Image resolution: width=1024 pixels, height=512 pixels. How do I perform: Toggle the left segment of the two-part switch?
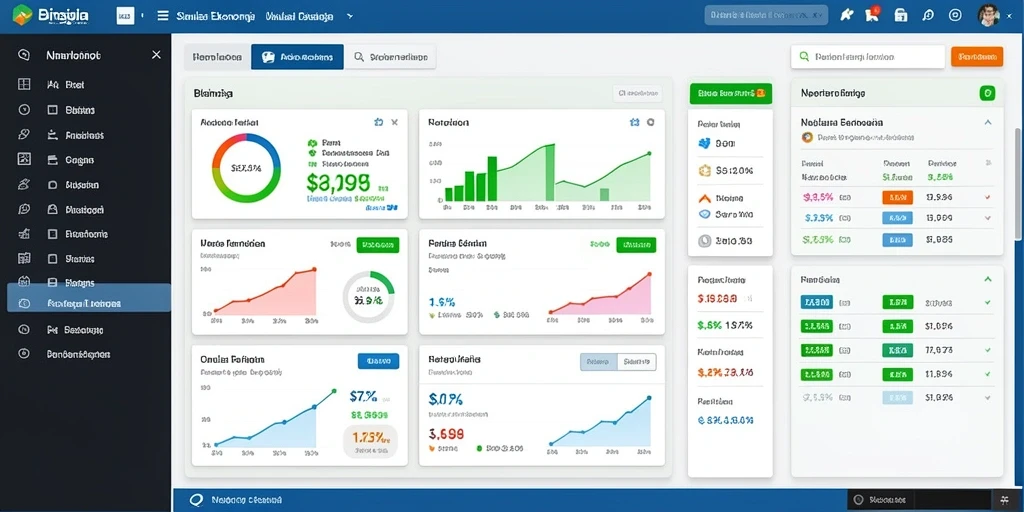pyautogui.click(x=599, y=361)
